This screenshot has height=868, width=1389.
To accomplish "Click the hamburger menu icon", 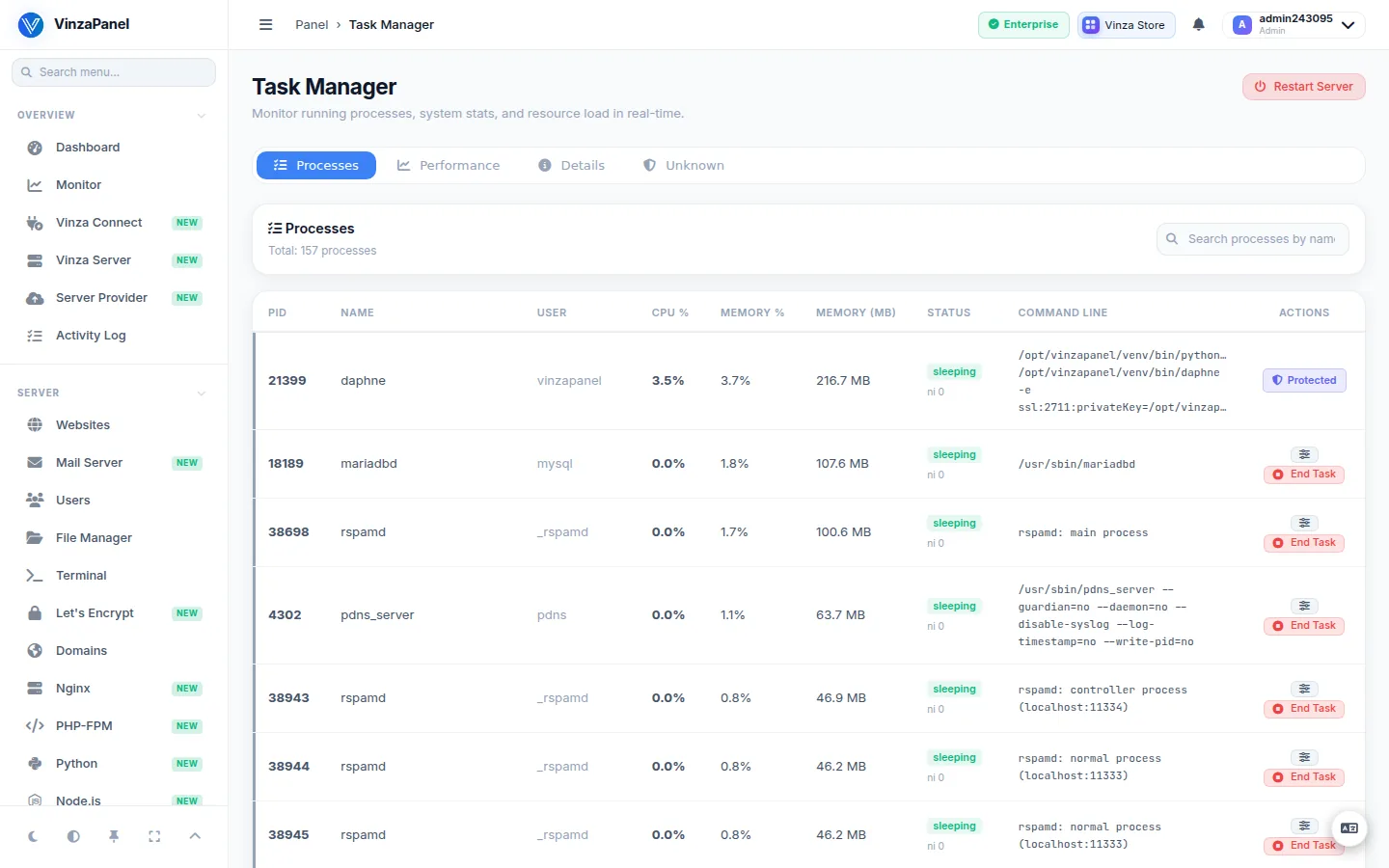I will [266, 25].
